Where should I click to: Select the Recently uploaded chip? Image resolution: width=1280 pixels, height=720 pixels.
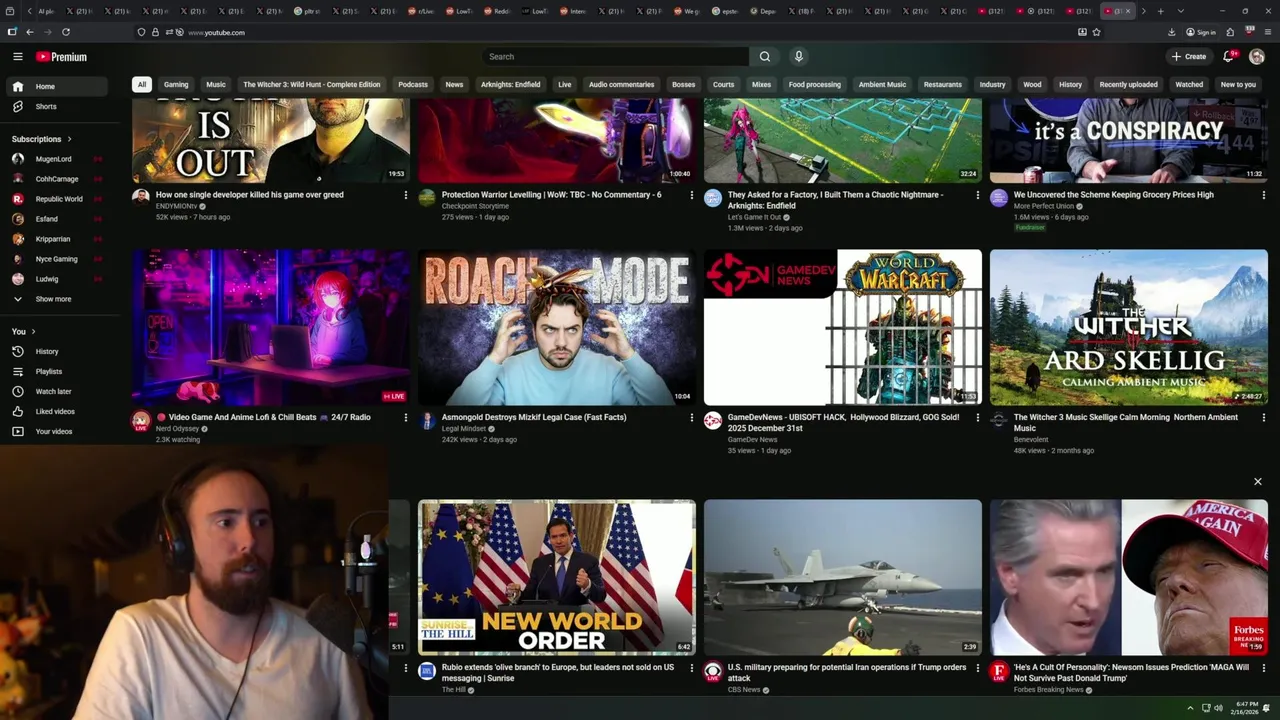click(1128, 85)
